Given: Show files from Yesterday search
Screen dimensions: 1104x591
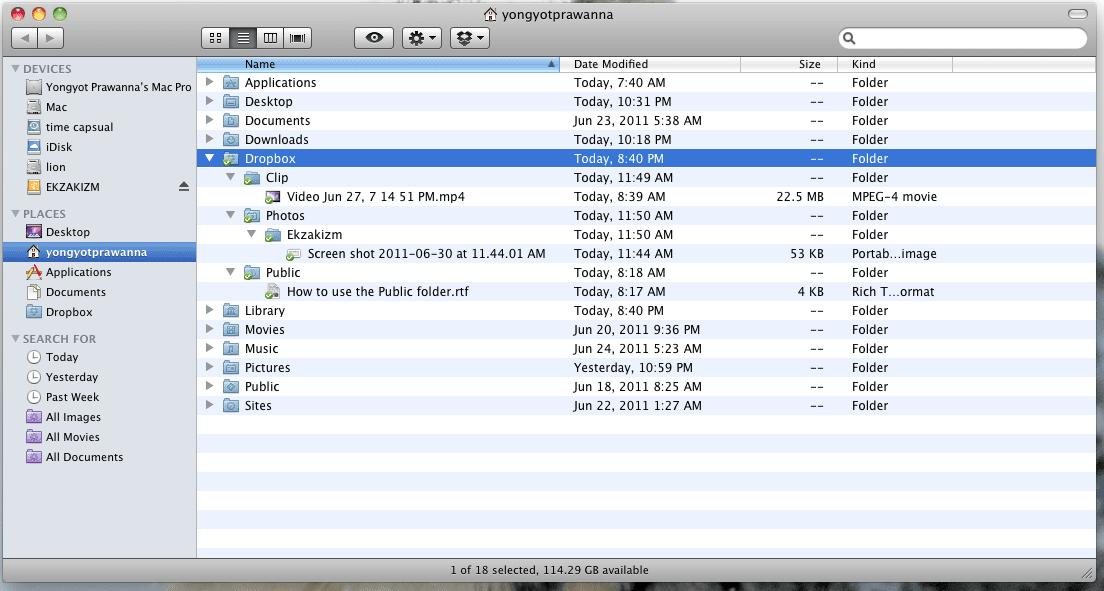Looking at the screenshot, I should [62, 377].
